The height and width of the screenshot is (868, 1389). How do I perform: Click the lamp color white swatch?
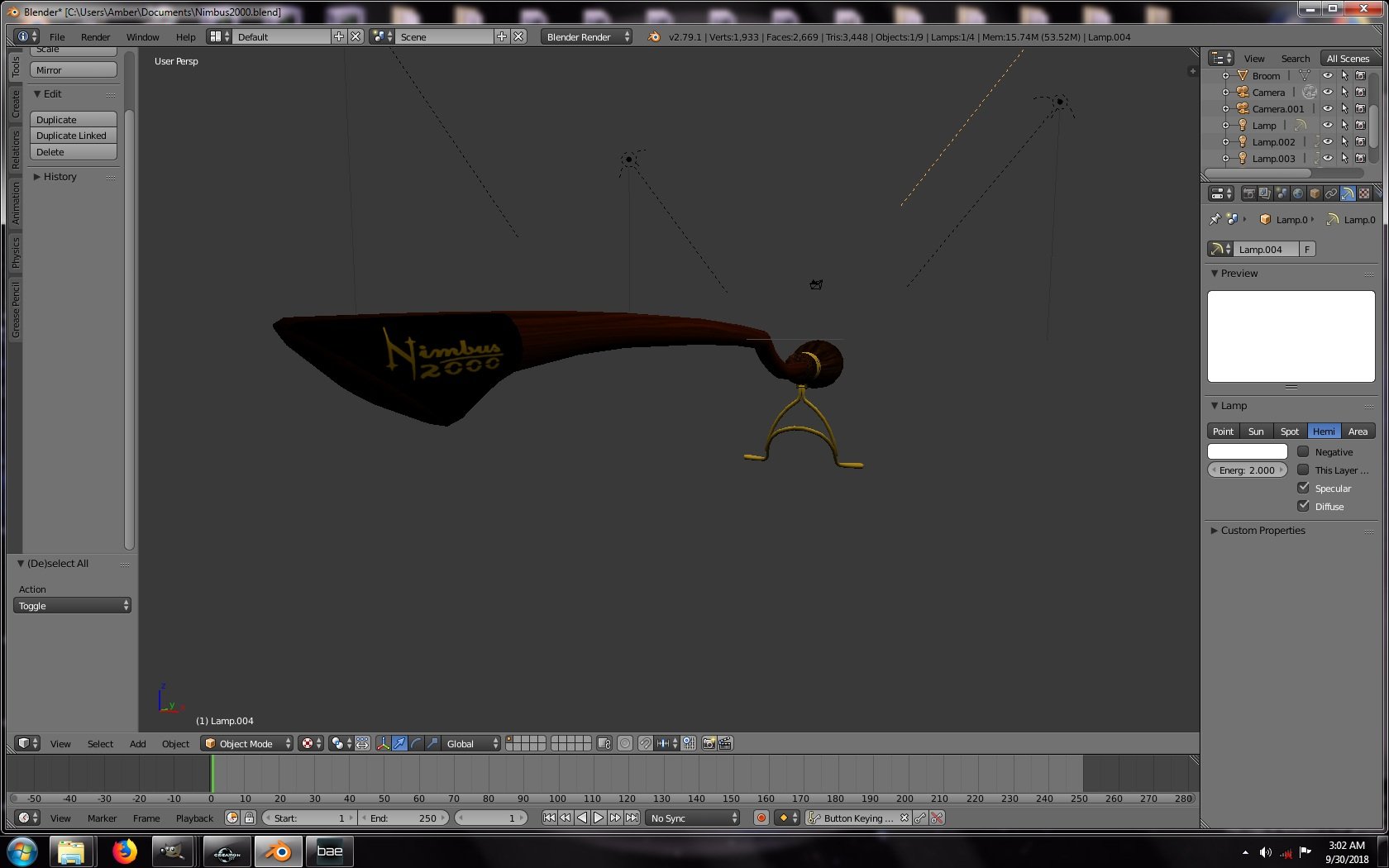(1247, 451)
